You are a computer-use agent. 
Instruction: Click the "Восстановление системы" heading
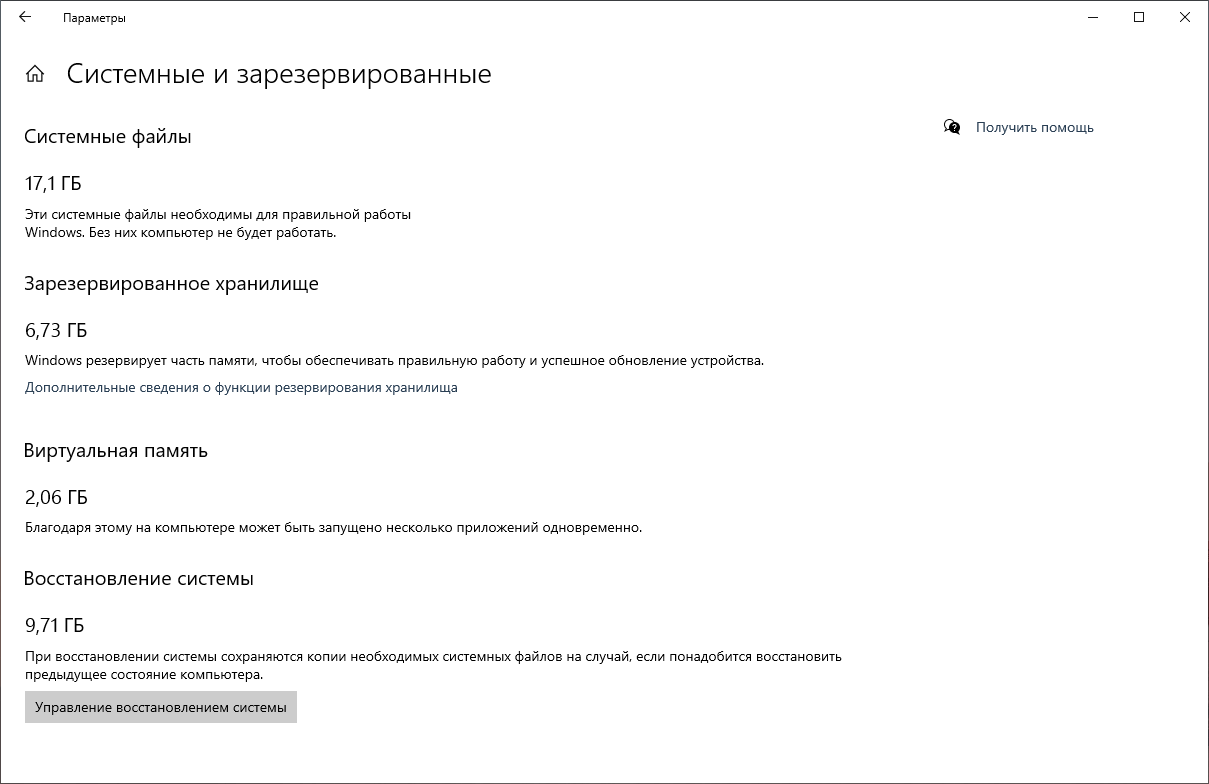tap(139, 578)
